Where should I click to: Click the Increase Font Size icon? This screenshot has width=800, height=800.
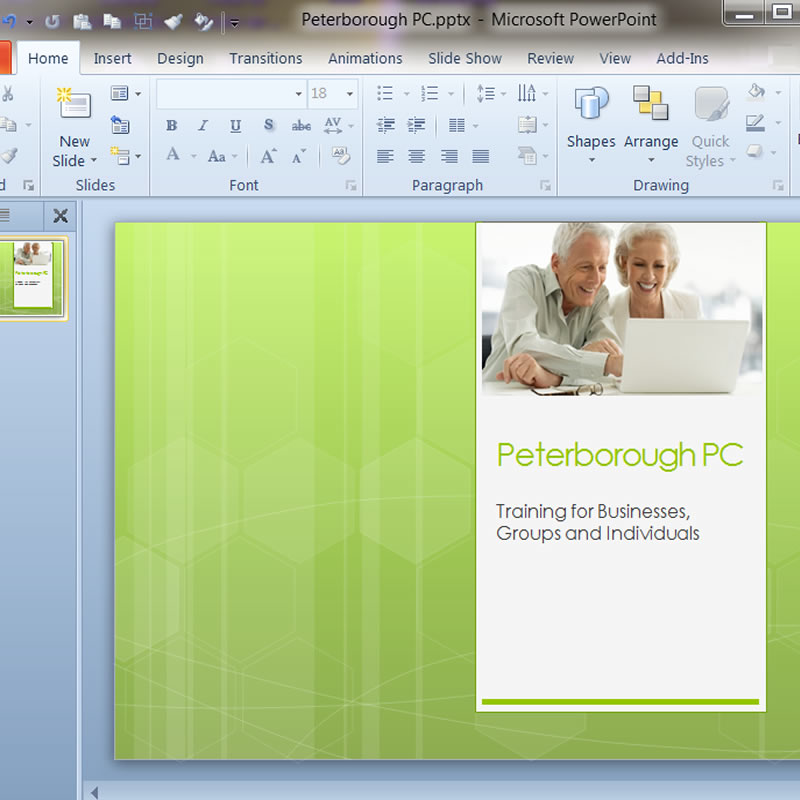[x=268, y=156]
